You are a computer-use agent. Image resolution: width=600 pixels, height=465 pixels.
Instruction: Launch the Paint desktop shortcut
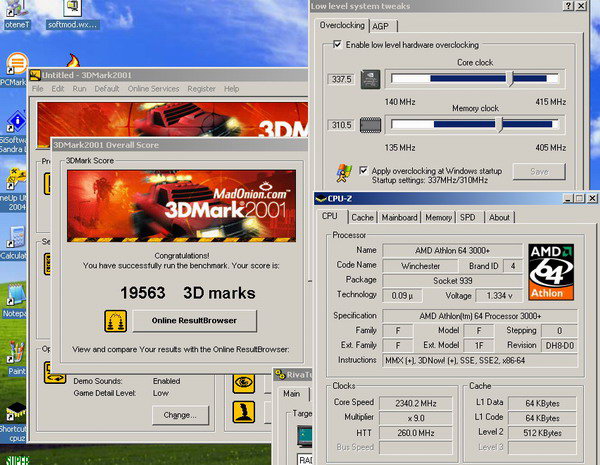coord(15,358)
